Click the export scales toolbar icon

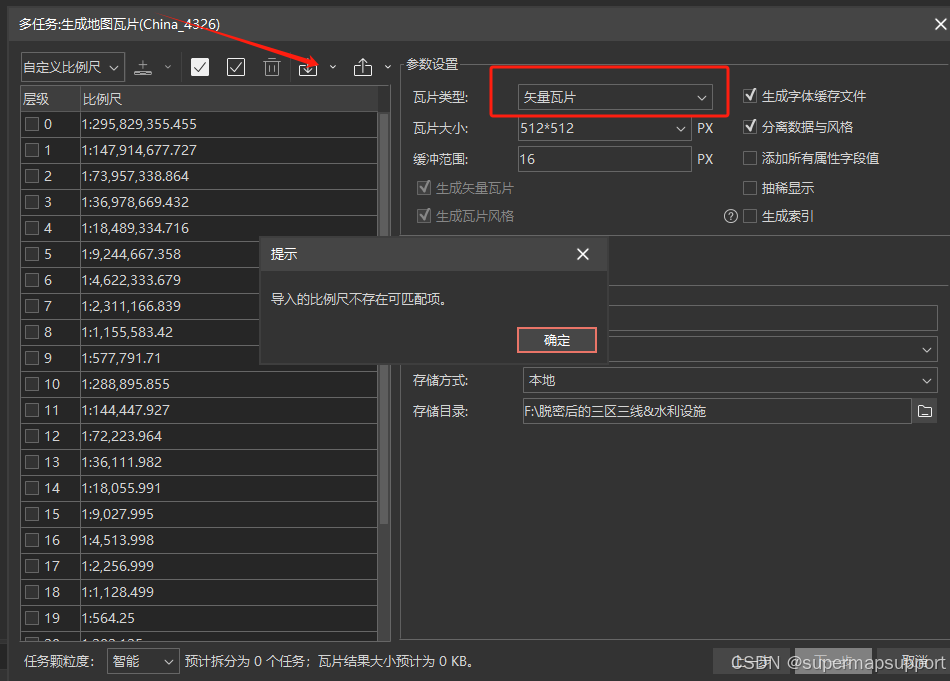point(364,66)
